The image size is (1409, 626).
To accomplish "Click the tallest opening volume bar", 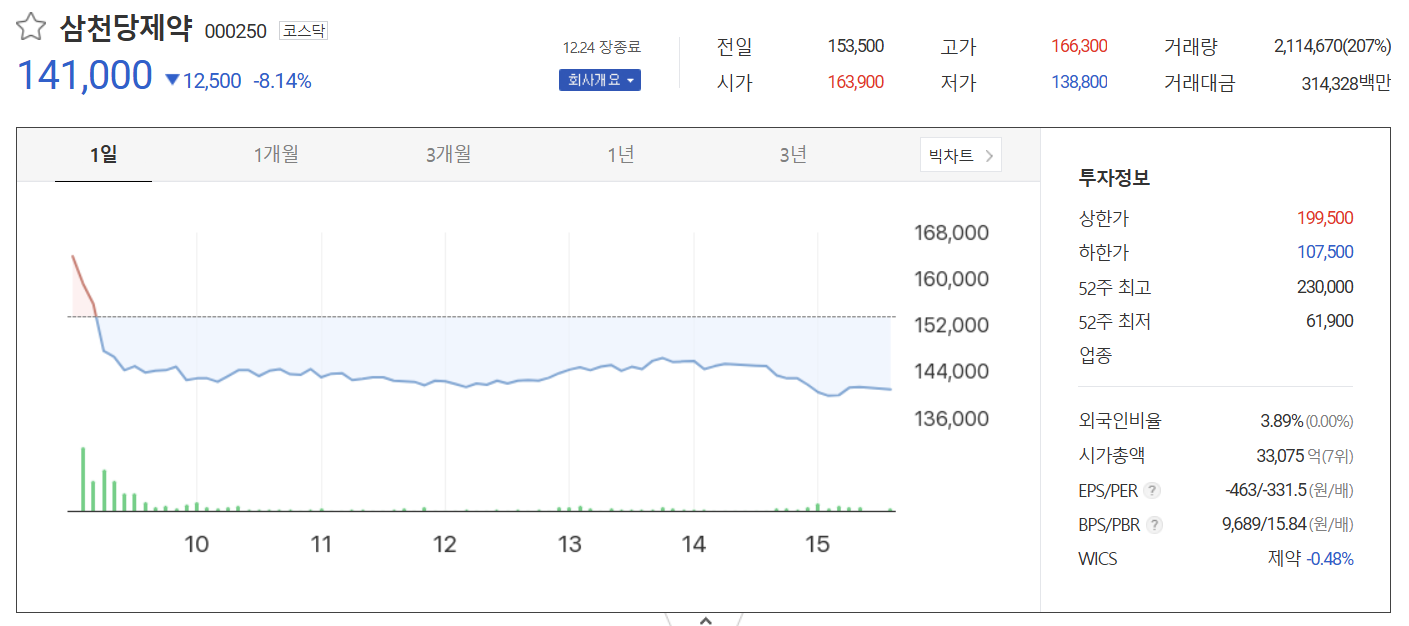I will point(83,479).
